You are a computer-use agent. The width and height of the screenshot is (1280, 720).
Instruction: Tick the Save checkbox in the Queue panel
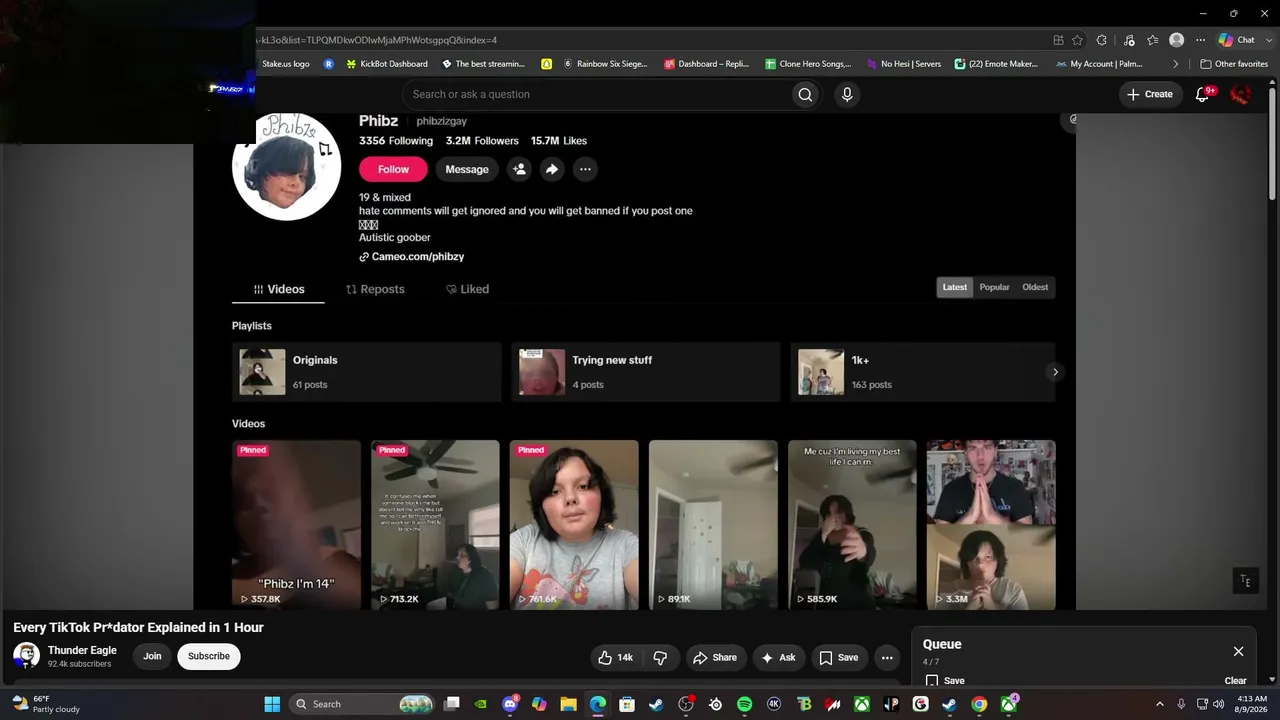click(932, 681)
